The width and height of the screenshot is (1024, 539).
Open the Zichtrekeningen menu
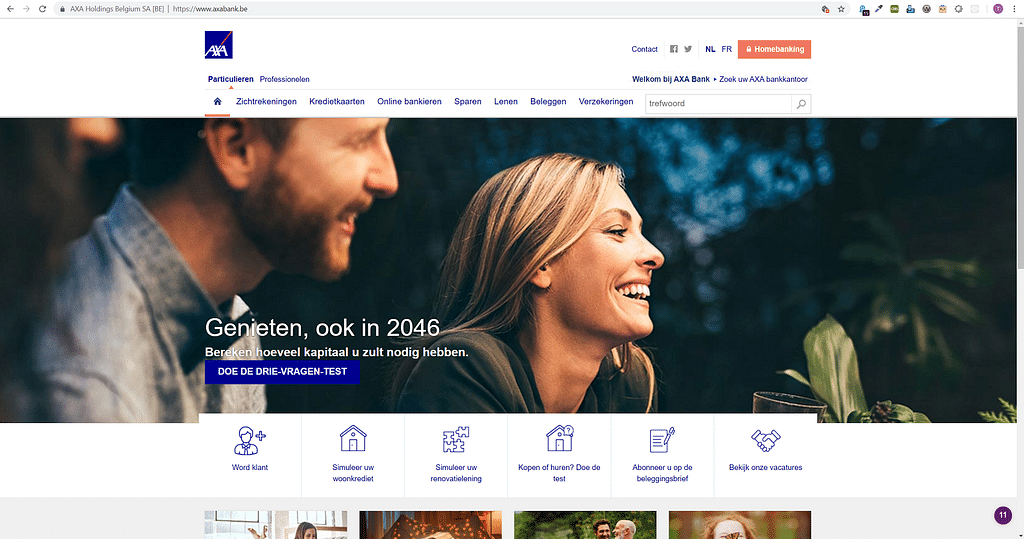(266, 101)
